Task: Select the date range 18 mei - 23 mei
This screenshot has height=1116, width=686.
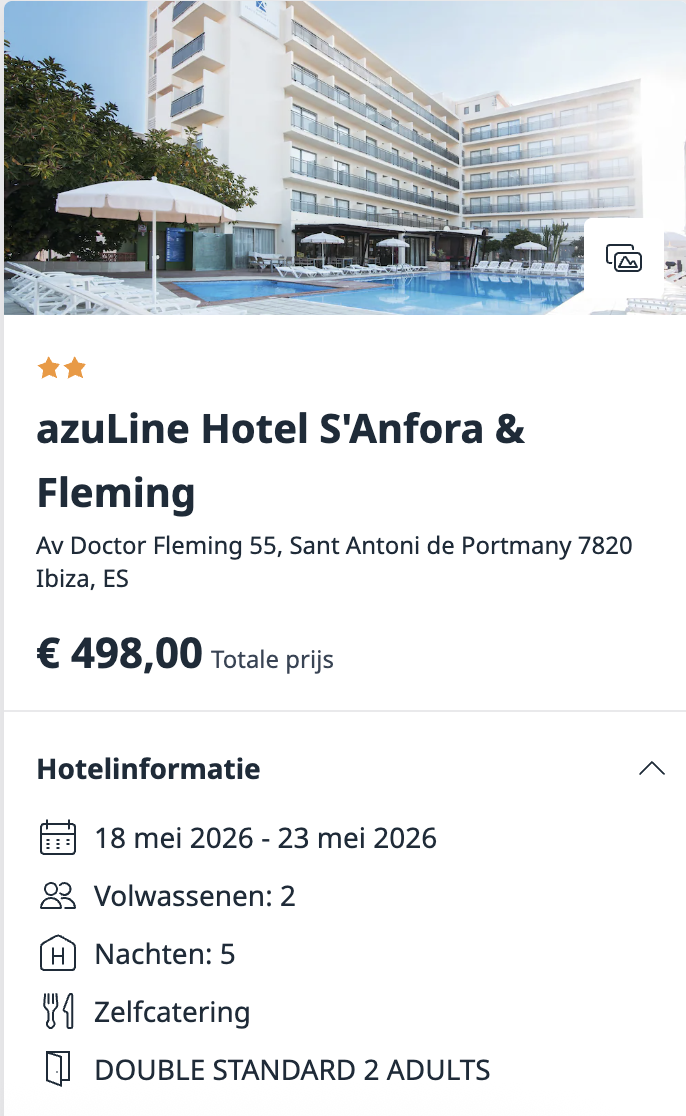Action: coord(265,838)
